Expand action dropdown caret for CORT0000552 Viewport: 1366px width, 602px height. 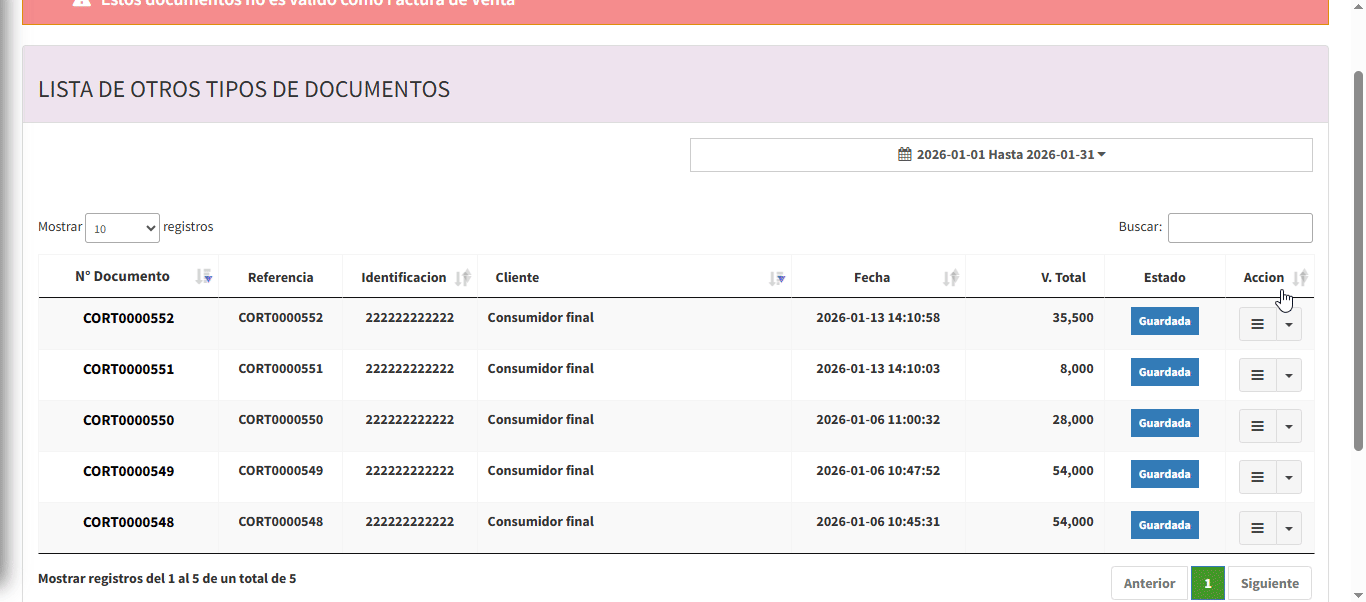[1289, 324]
